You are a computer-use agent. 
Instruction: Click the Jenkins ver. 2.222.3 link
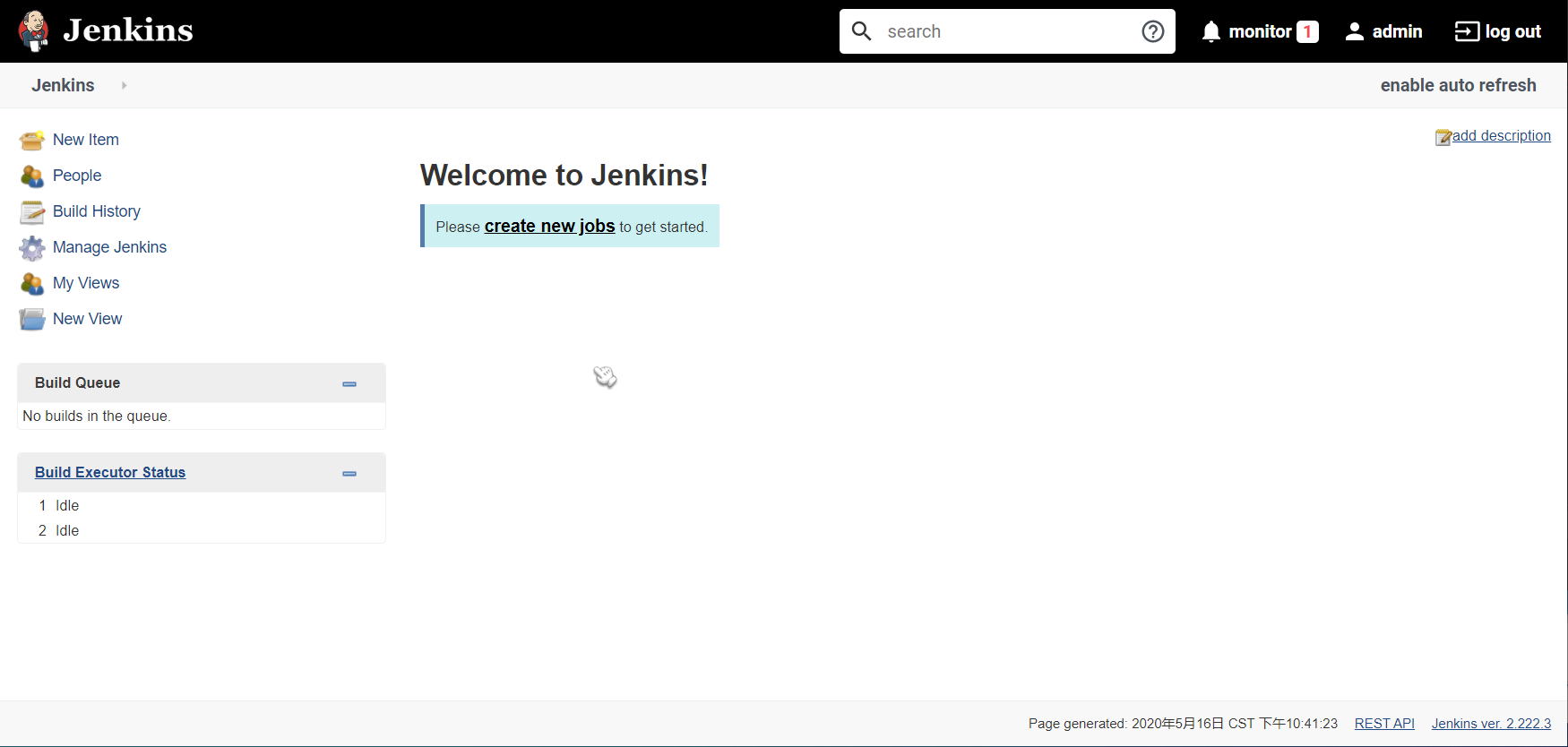tap(1491, 724)
